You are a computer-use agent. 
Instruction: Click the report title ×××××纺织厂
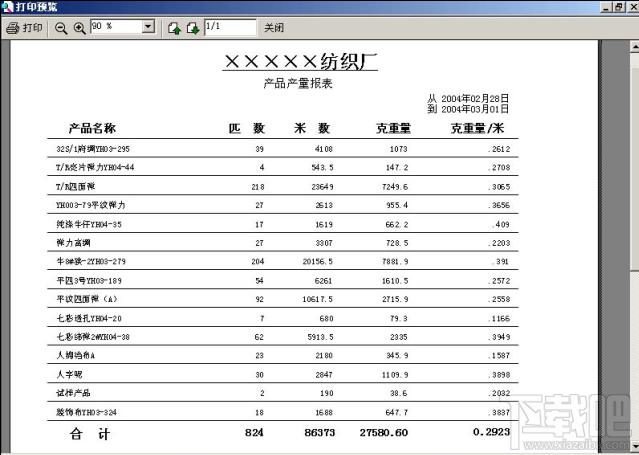click(300, 62)
